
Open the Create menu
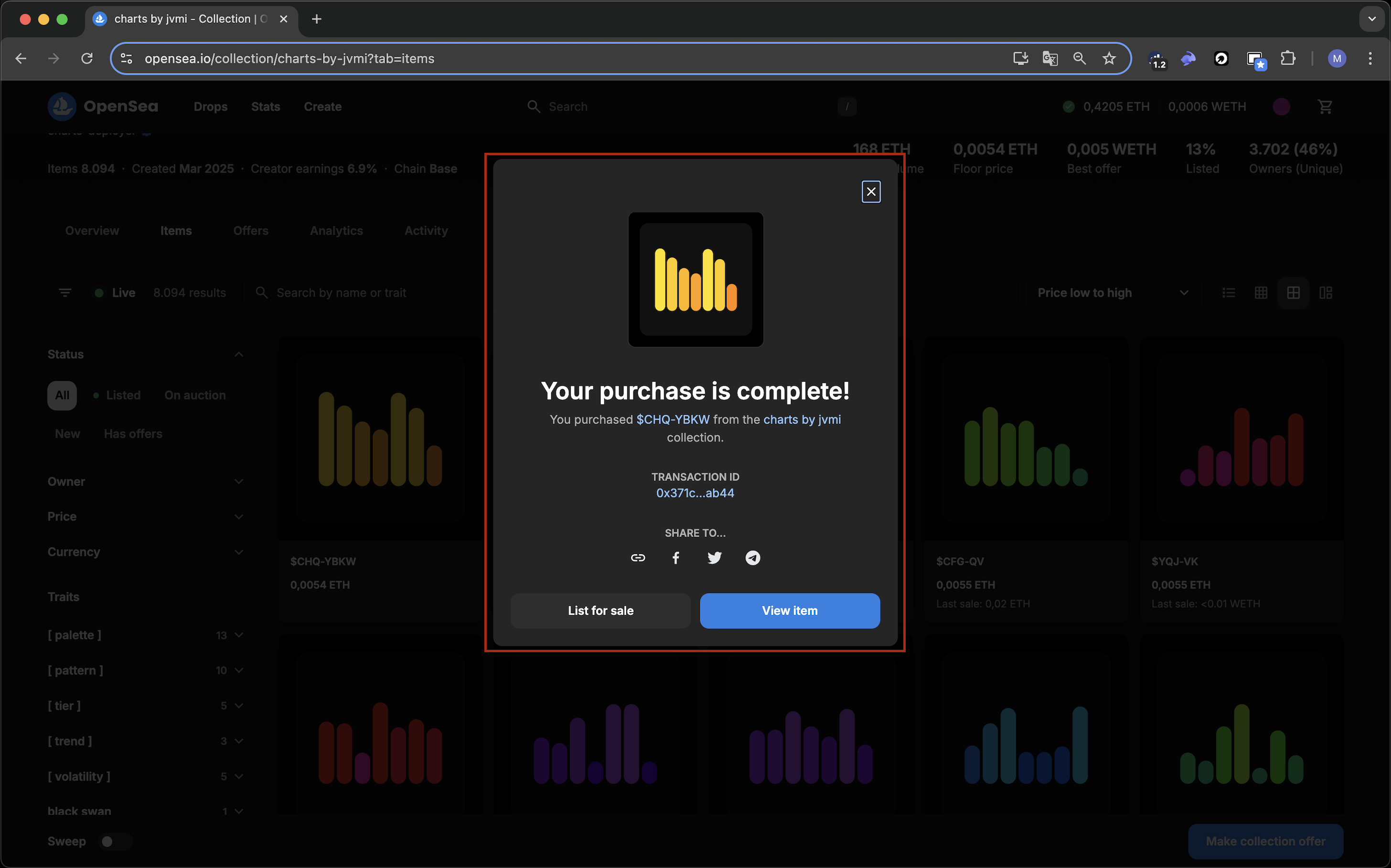tap(322, 107)
